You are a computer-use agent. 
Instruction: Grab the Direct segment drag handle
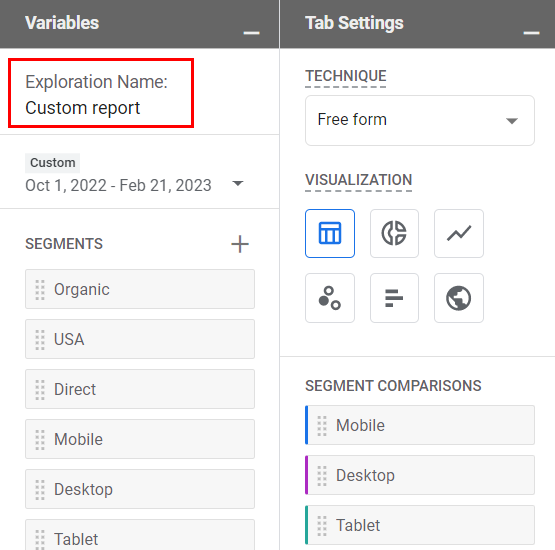[40, 389]
